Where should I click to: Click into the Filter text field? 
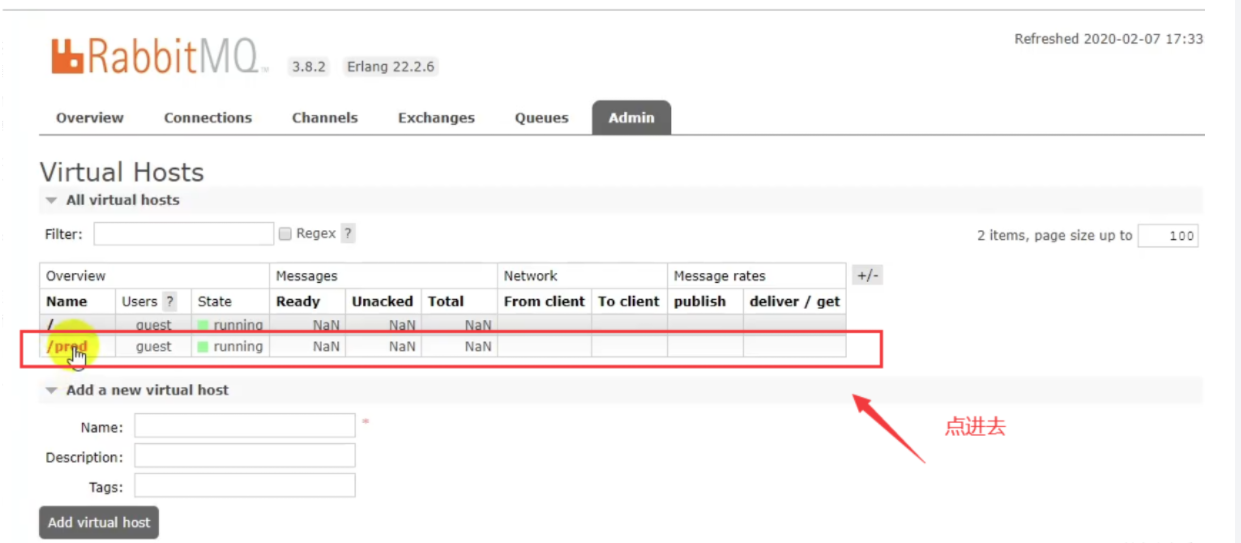[x=184, y=234]
